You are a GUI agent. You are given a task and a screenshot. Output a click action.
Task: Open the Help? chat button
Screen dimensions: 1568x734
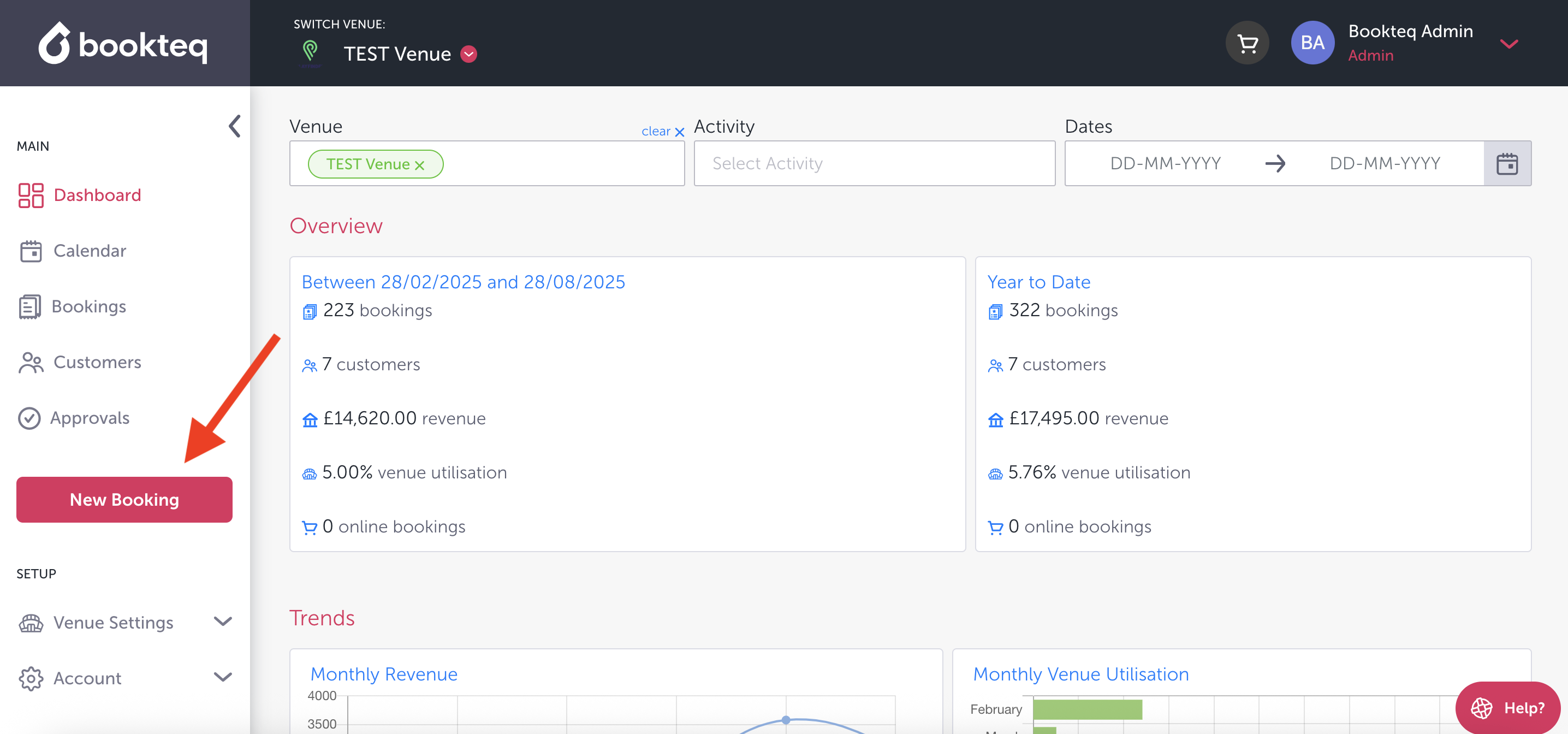click(1507, 707)
